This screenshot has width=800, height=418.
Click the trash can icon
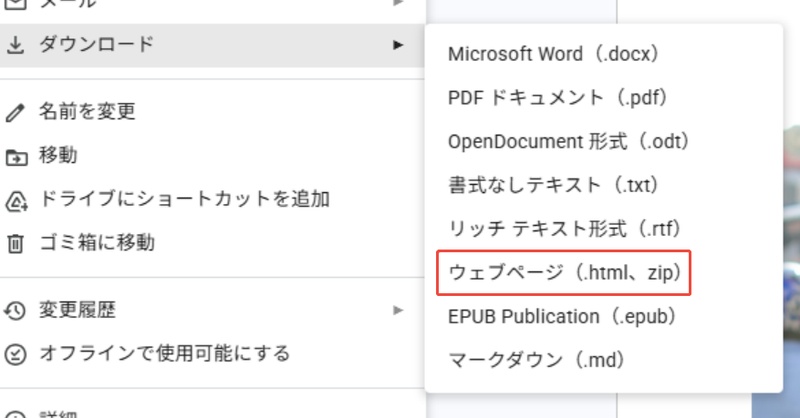click(15, 243)
